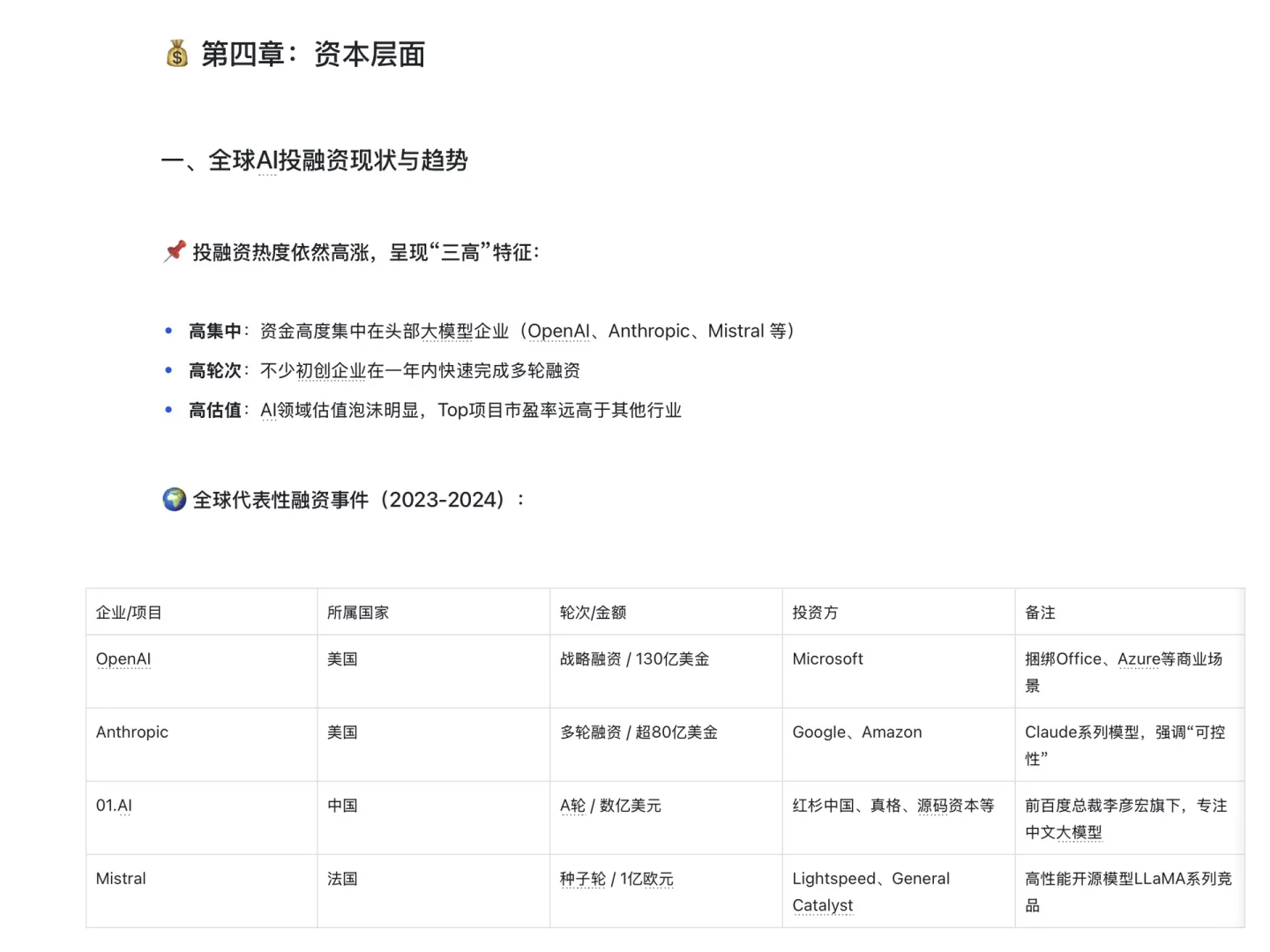Screen dimensions: 1270x952
Task: Click the text AI领域估值泡沫明显
Action: (340, 411)
